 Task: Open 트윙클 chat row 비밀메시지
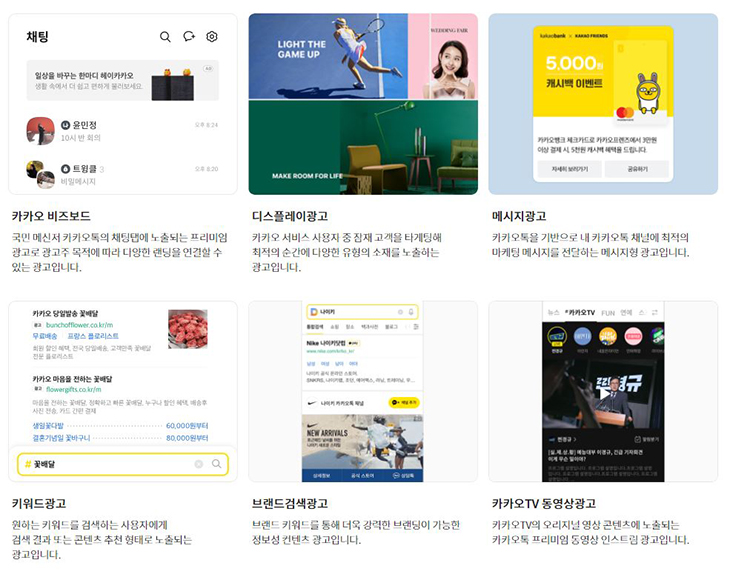[x=122, y=175]
